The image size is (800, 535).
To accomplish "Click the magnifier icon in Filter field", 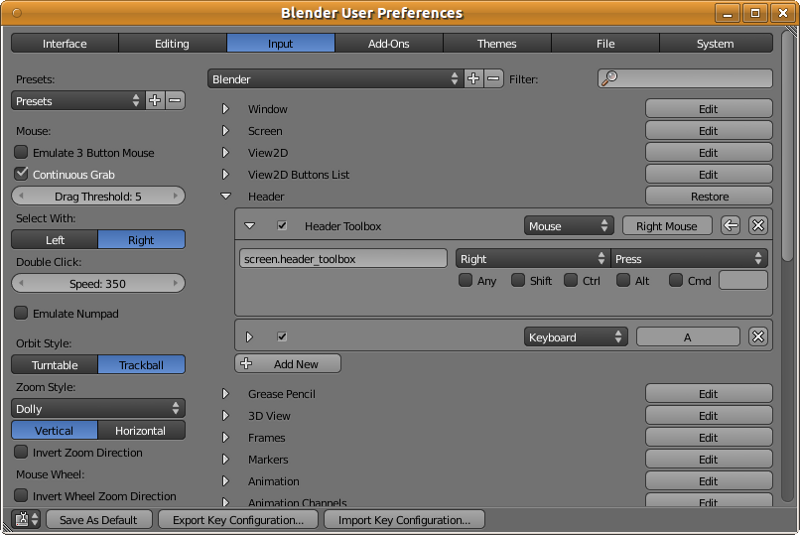I will (x=609, y=78).
